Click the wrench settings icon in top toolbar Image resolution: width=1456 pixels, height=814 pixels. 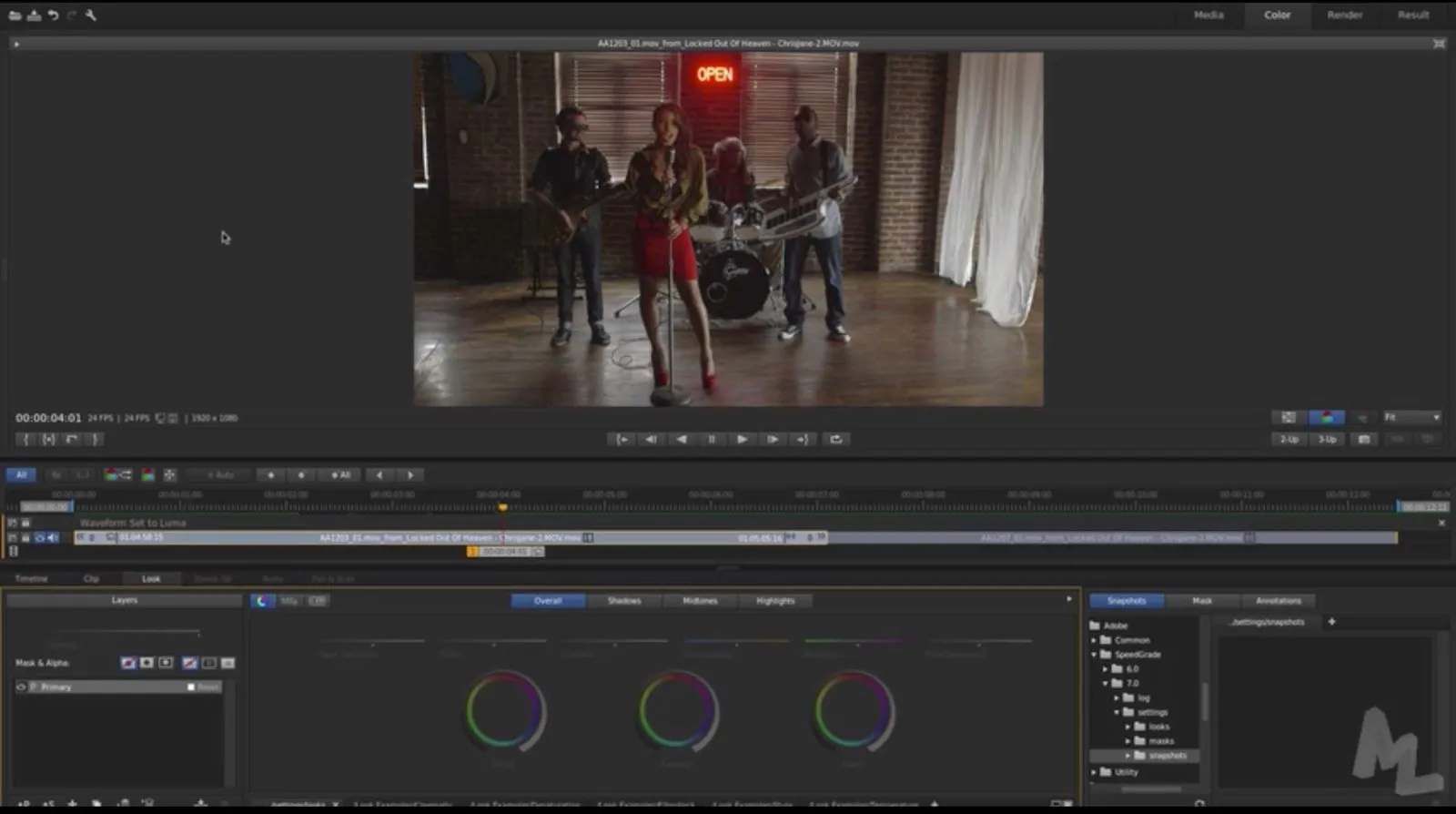(91, 15)
